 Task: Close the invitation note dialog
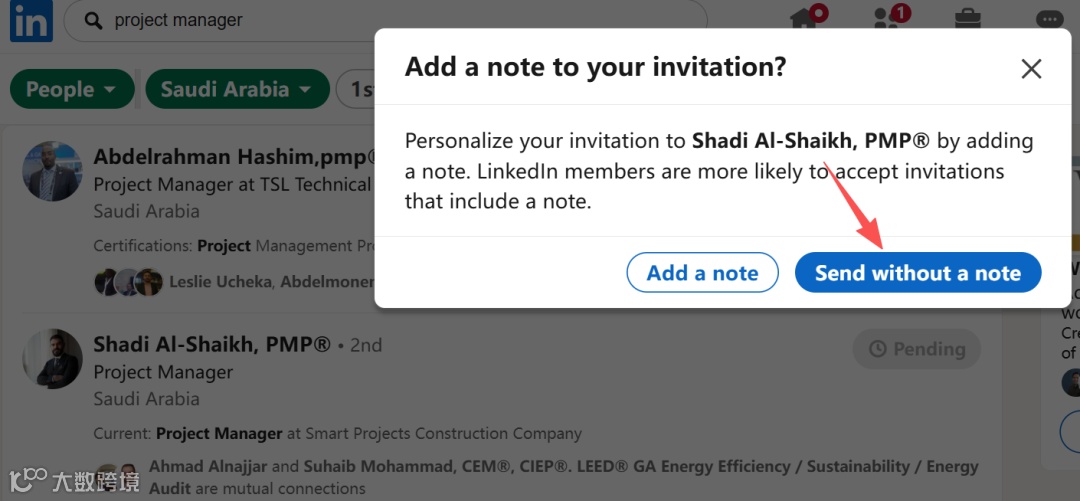1031,69
